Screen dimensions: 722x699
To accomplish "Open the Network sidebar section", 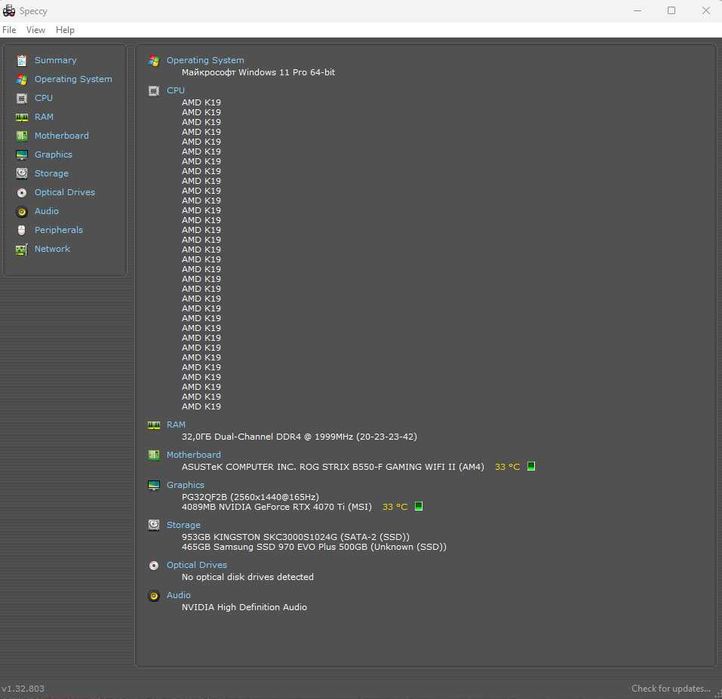I will (x=52, y=249).
